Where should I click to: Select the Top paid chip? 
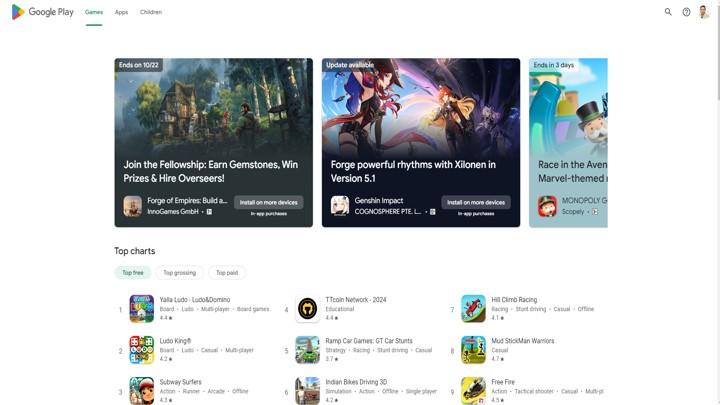click(227, 273)
